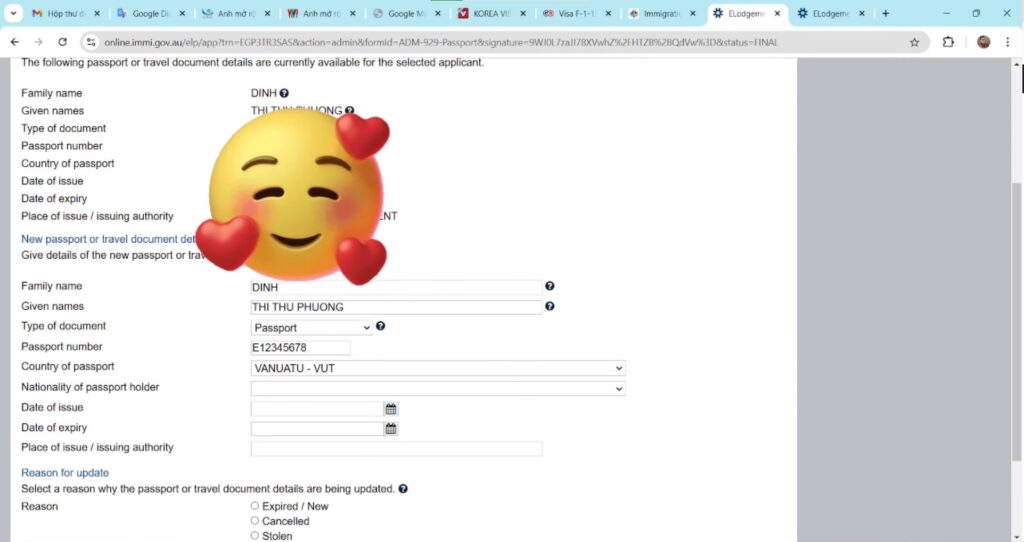Viewport: 1024px width, 542px height.
Task: Click help icon beside new Given names field
Action: click(550, 307)
